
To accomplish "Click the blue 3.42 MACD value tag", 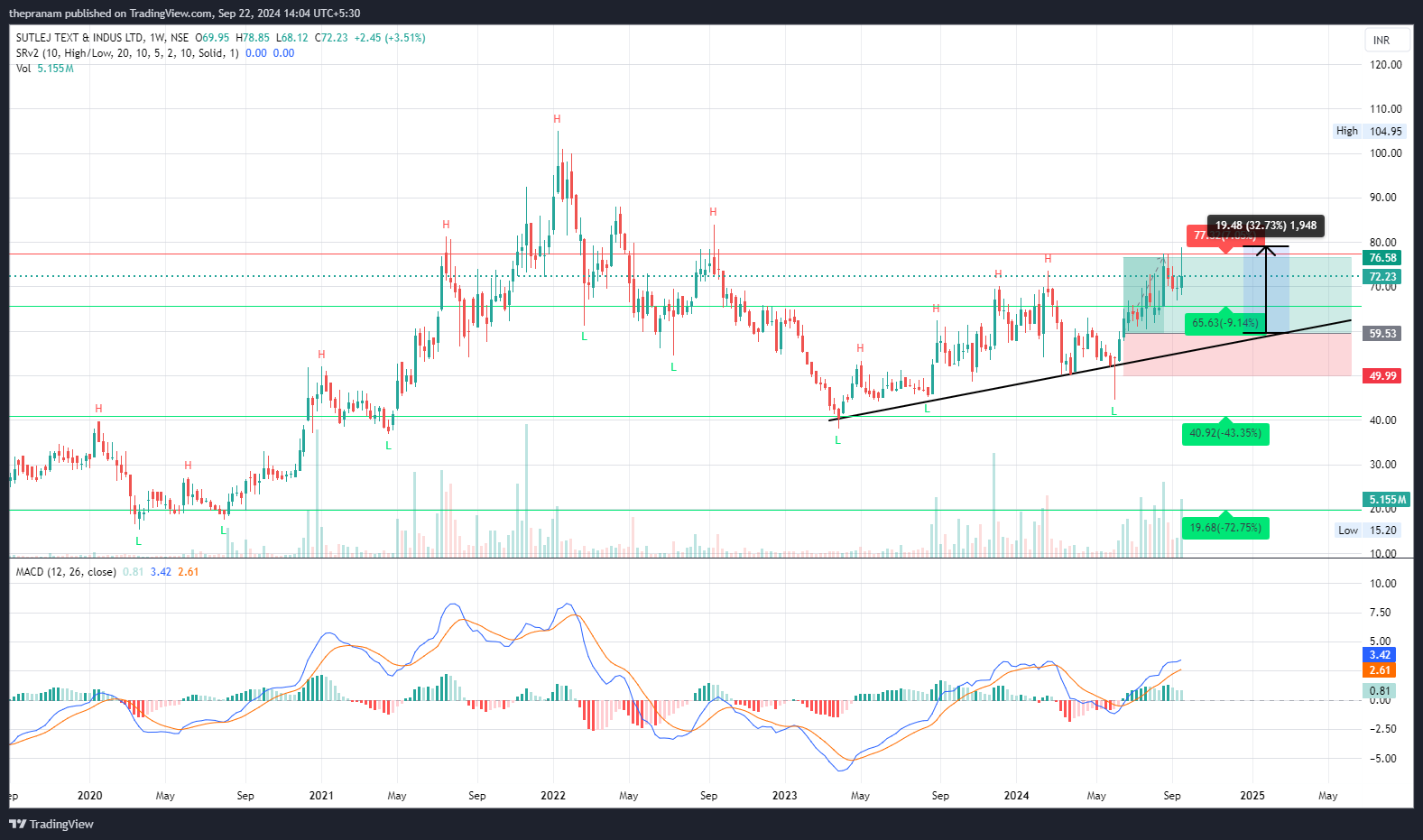I will pyautogui.click(x=1379, y=655).
